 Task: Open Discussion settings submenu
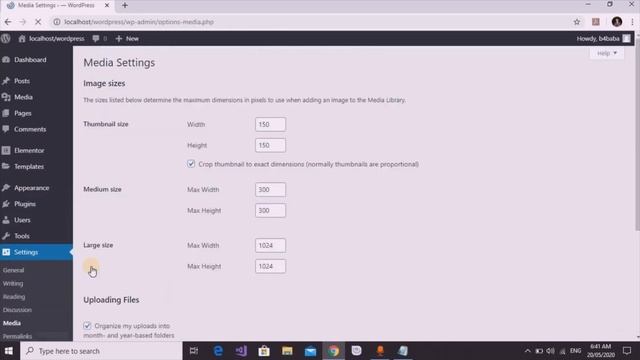coord(17,310)
